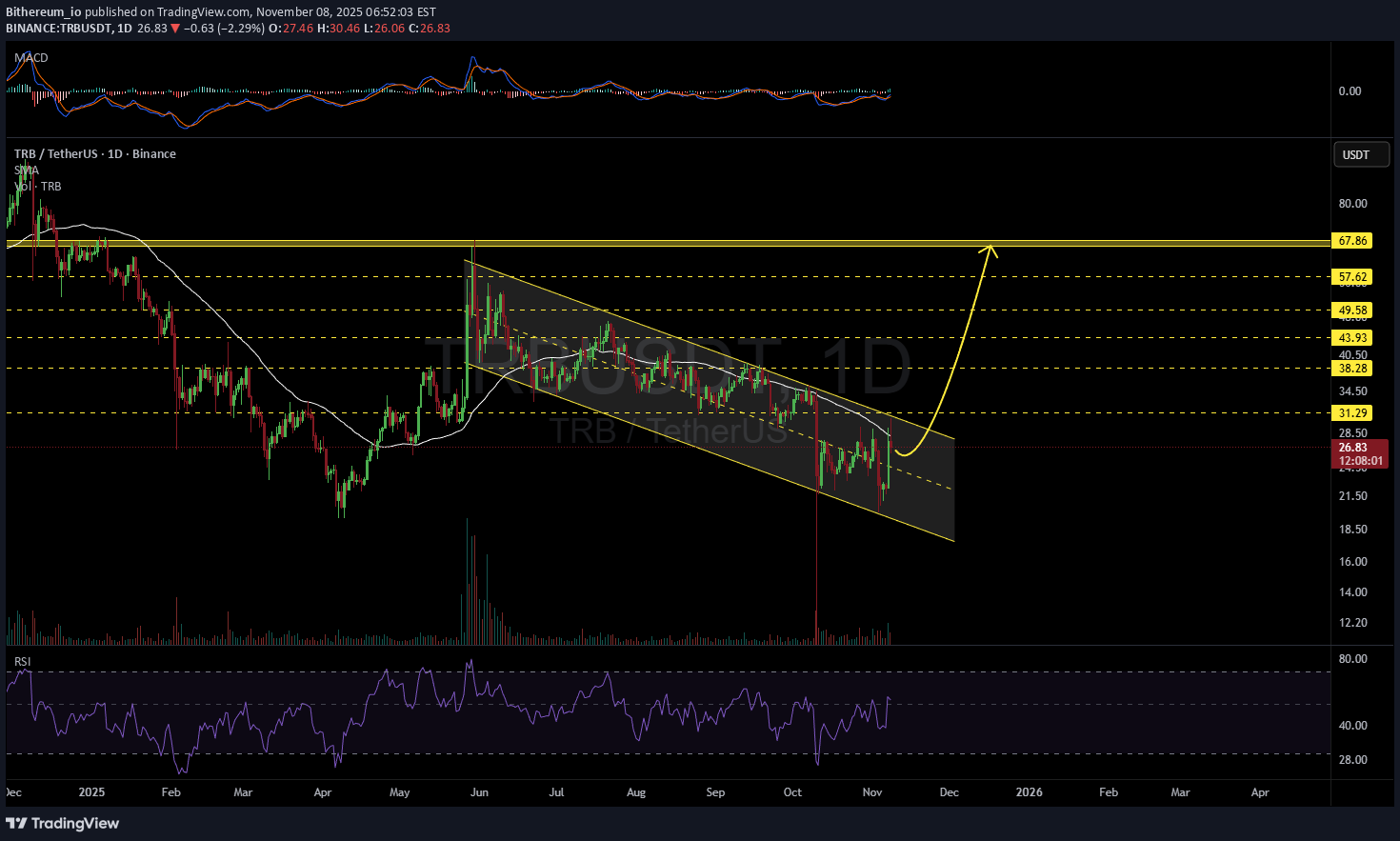Click the Sep label on time axis

[715, 792]
